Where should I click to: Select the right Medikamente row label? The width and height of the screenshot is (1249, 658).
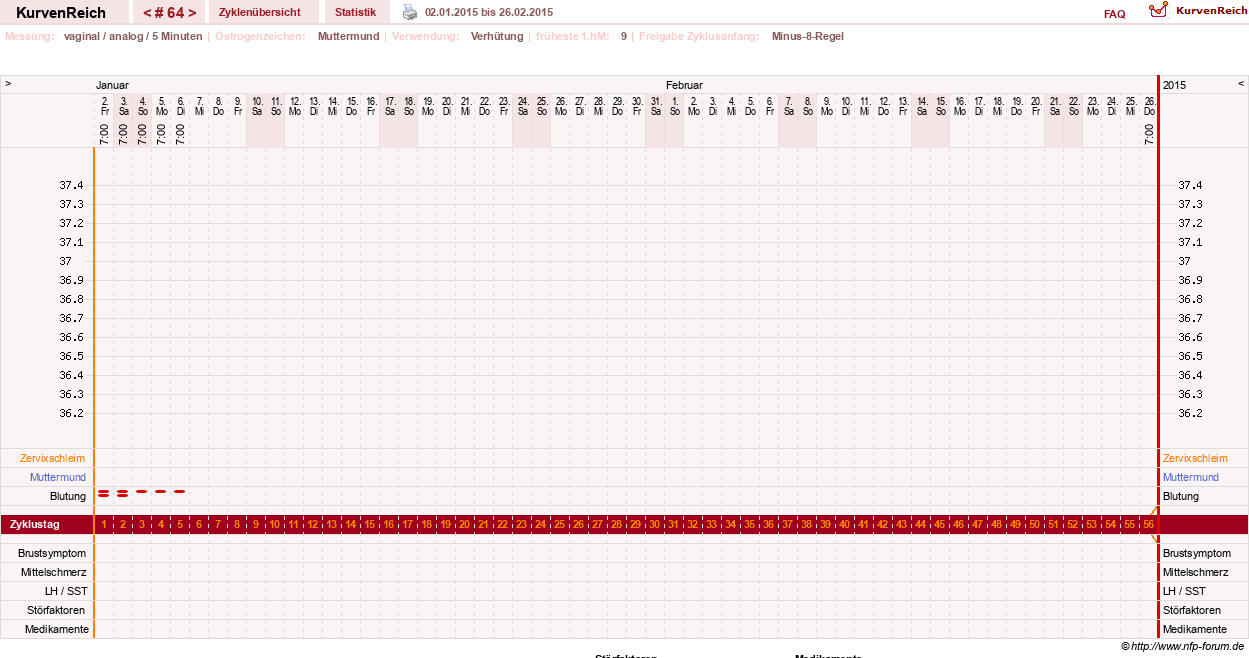coord(1195,629)
